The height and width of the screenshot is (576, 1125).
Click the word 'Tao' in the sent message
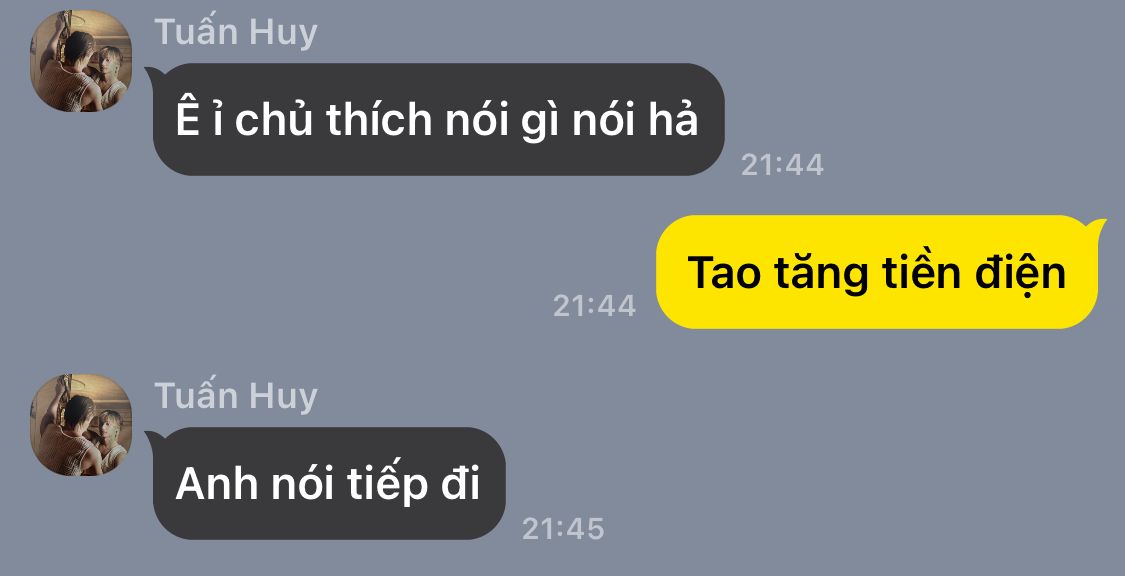click(723, 273)
